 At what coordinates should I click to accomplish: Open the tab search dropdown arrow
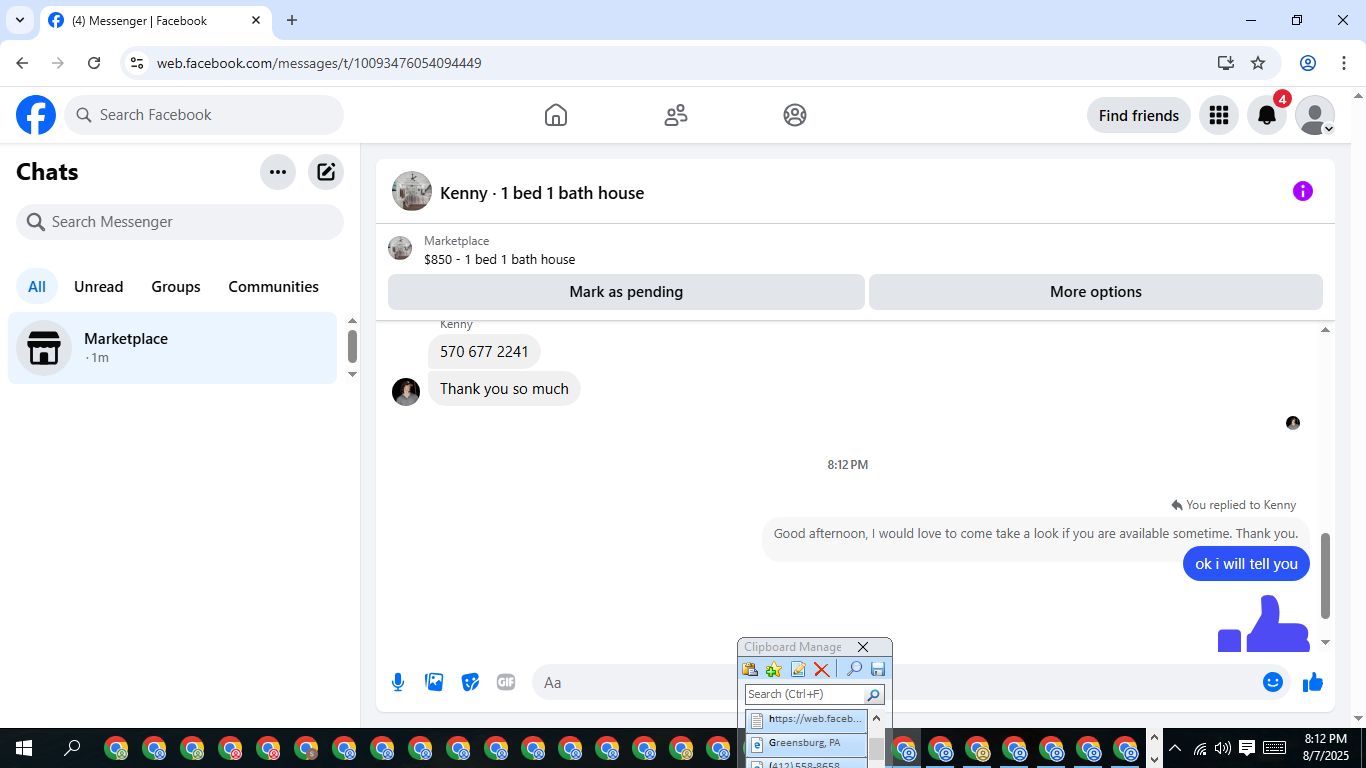click(x=19, y=20)
